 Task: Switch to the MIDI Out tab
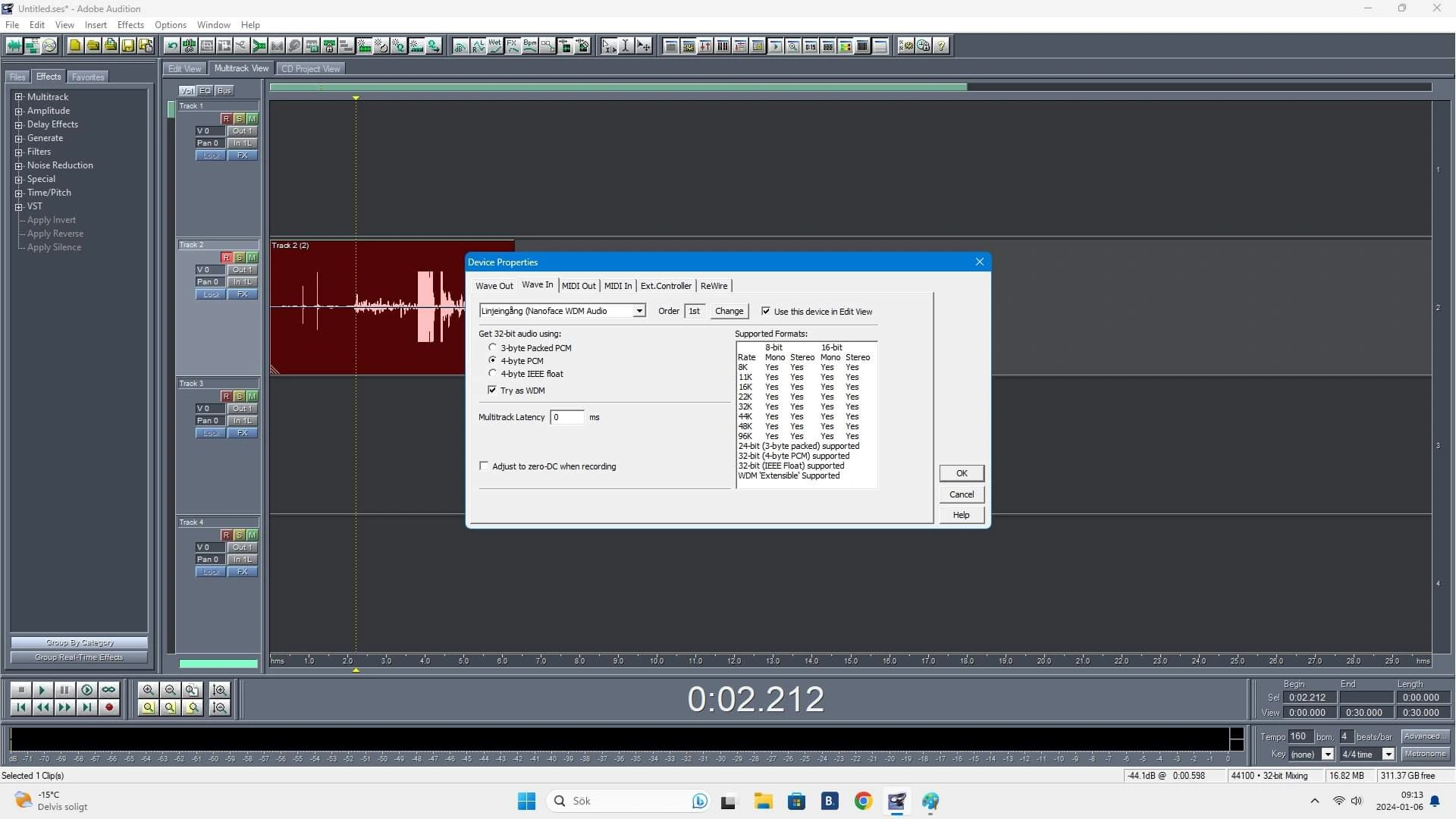click(x=579, y=286)
